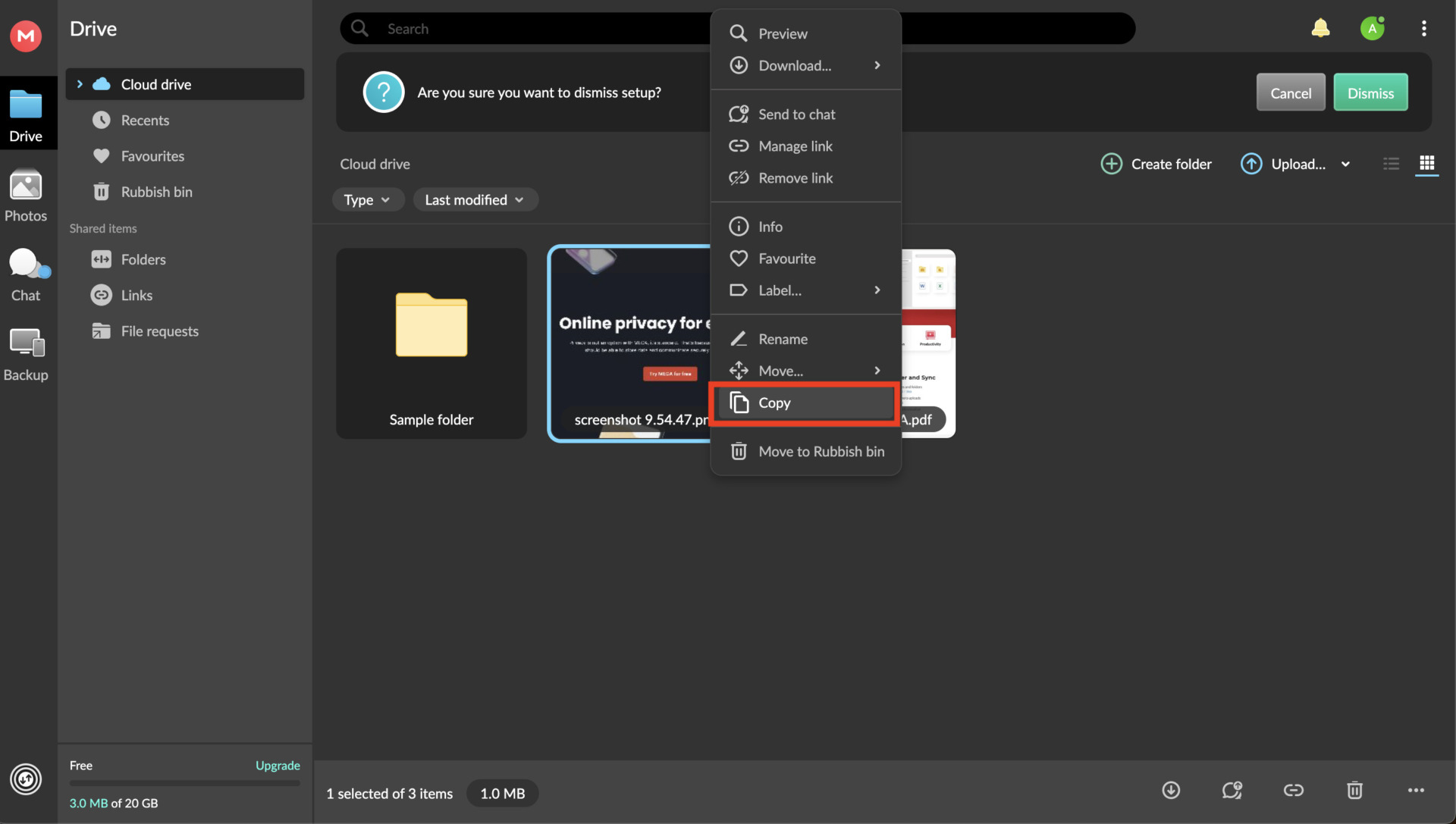This screenshot has height=824, width=1456.
Task: Expand the Cloud drive tree in sidebar
Action: point(80,84)
